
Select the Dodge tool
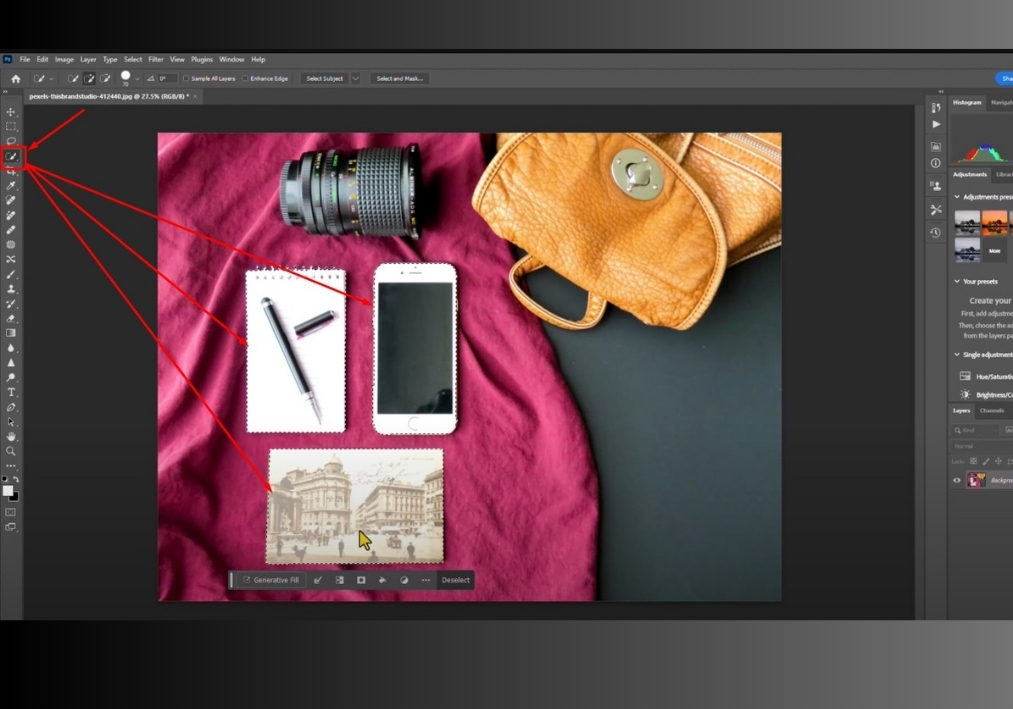click(11, 377)
